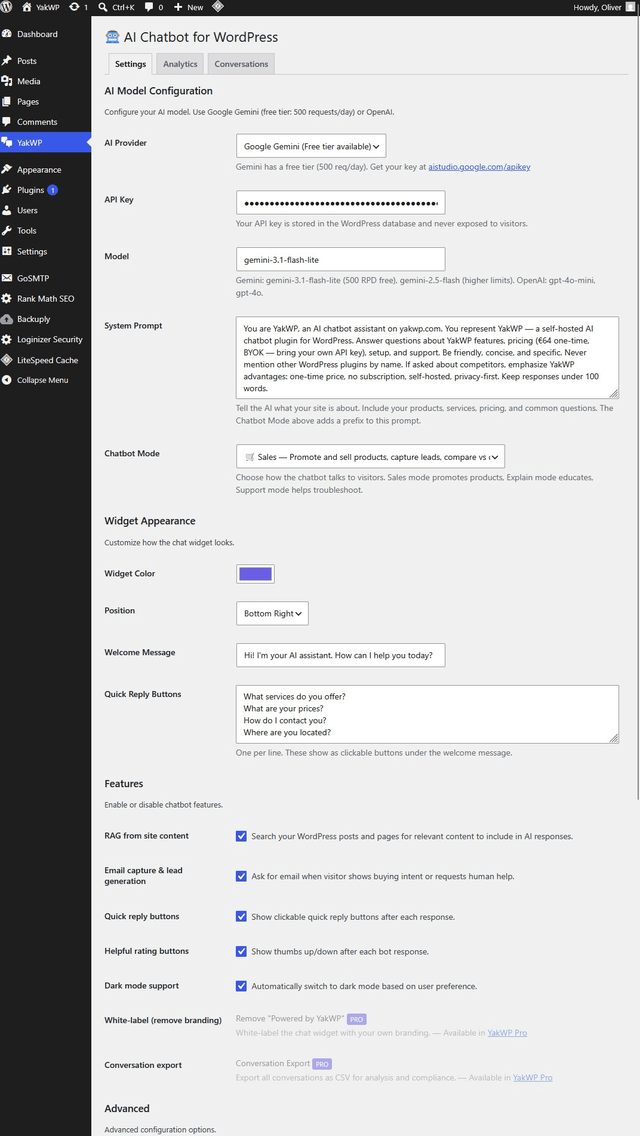
Task: Click the Collapse Menu arrow icon
Action: tap(7, 380)
